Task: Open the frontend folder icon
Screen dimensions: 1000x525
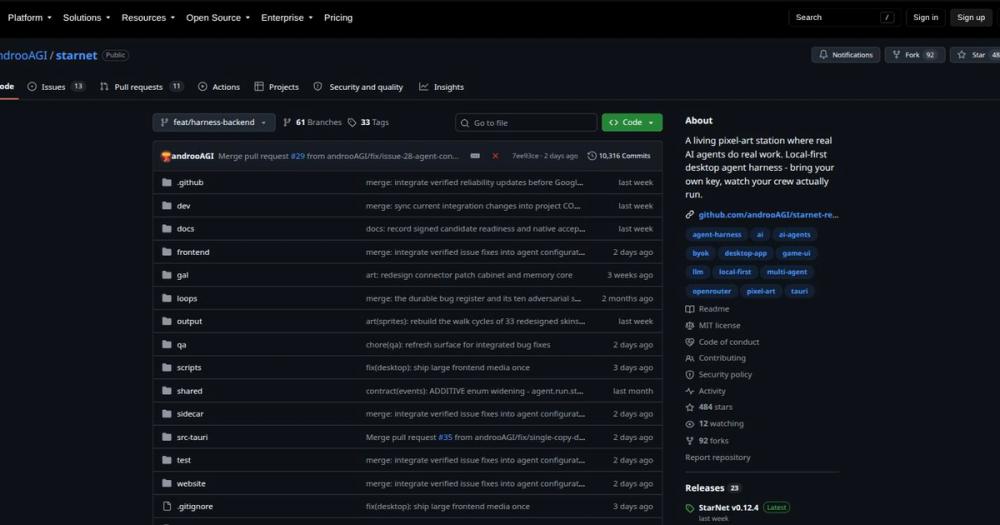Action: click(167, 252)
